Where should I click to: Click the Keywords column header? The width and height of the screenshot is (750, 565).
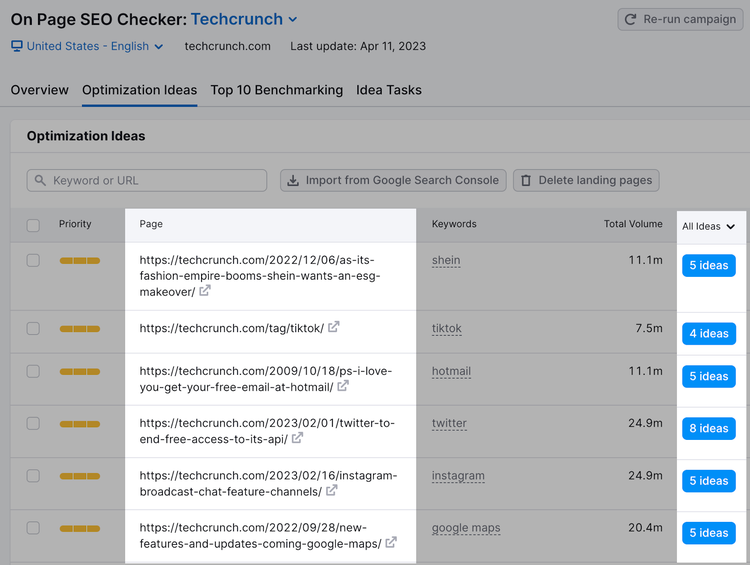[454, 224]
